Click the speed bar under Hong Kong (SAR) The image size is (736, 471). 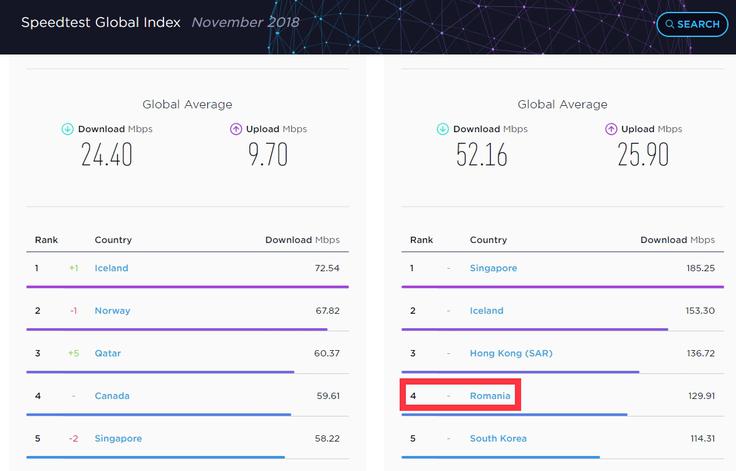(x=520, y=372)
